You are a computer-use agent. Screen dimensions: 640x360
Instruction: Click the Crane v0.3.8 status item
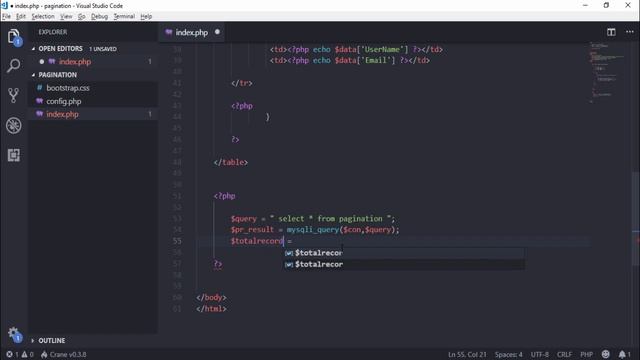point(64,354)
